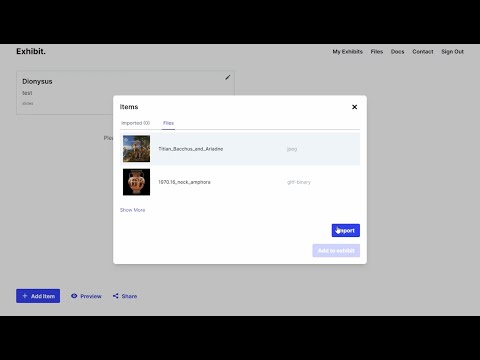
Task: Click the pencil edit icon on Dionysus card
Action: [228, 77]
